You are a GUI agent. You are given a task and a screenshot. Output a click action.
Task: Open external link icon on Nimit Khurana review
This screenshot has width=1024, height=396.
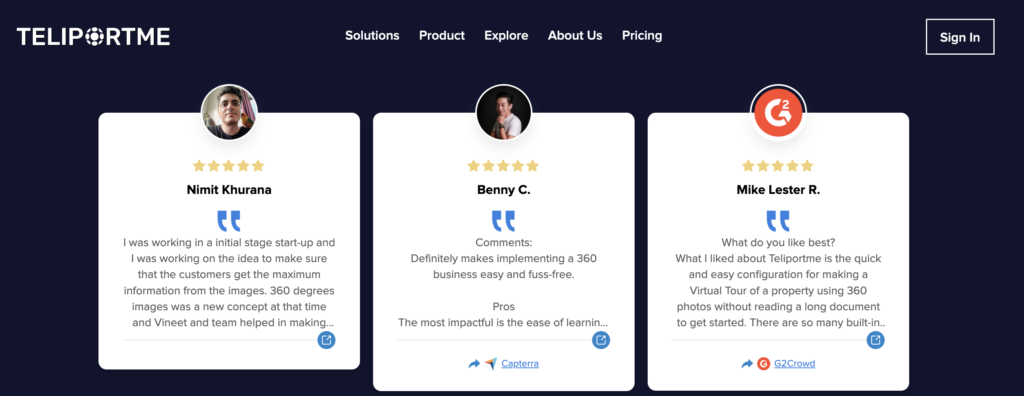pyautogui.click(x=327, y=340)
